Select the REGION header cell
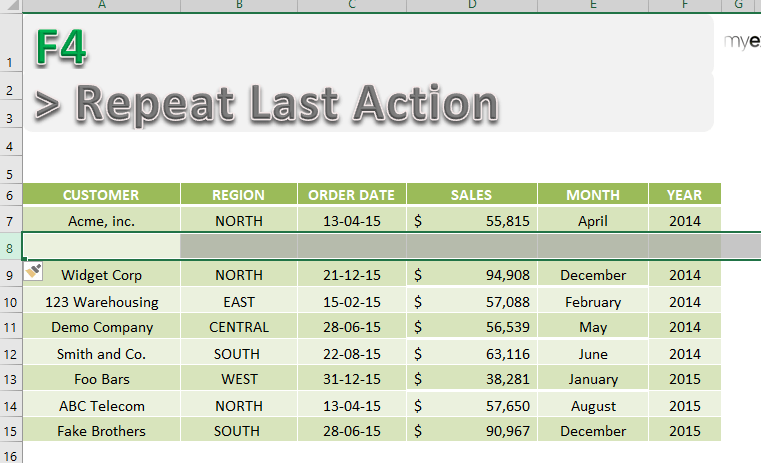 point(239,195)
